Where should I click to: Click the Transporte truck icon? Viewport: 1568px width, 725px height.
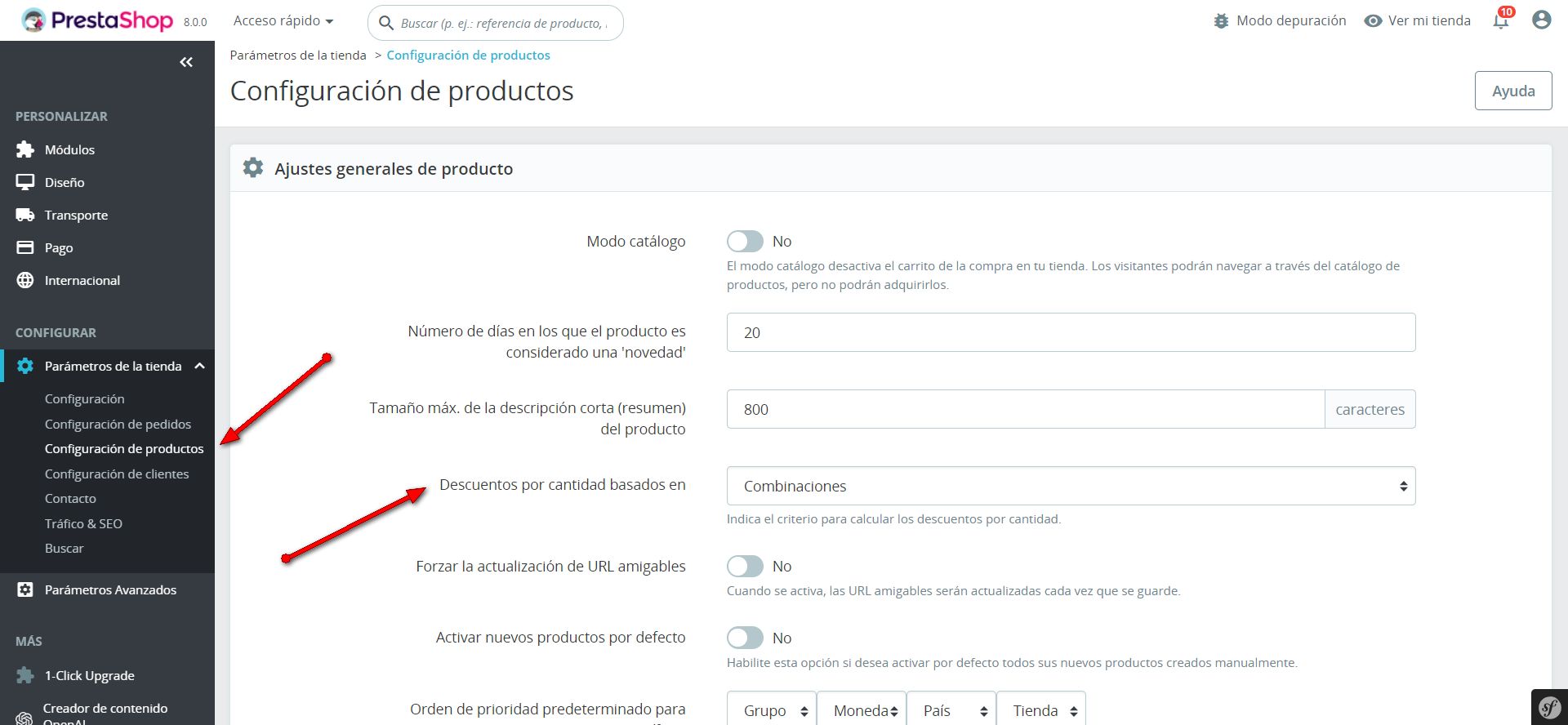[x=25, y=215]
